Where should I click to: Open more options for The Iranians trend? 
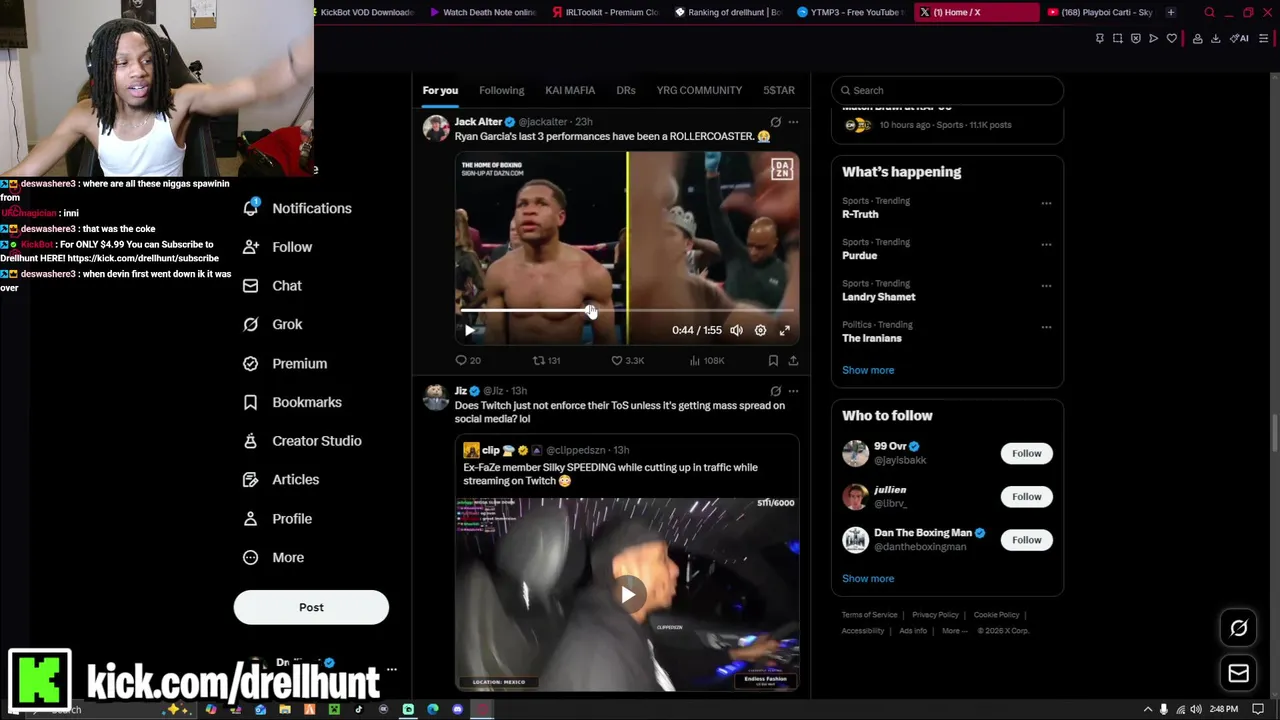point(1046,326)
